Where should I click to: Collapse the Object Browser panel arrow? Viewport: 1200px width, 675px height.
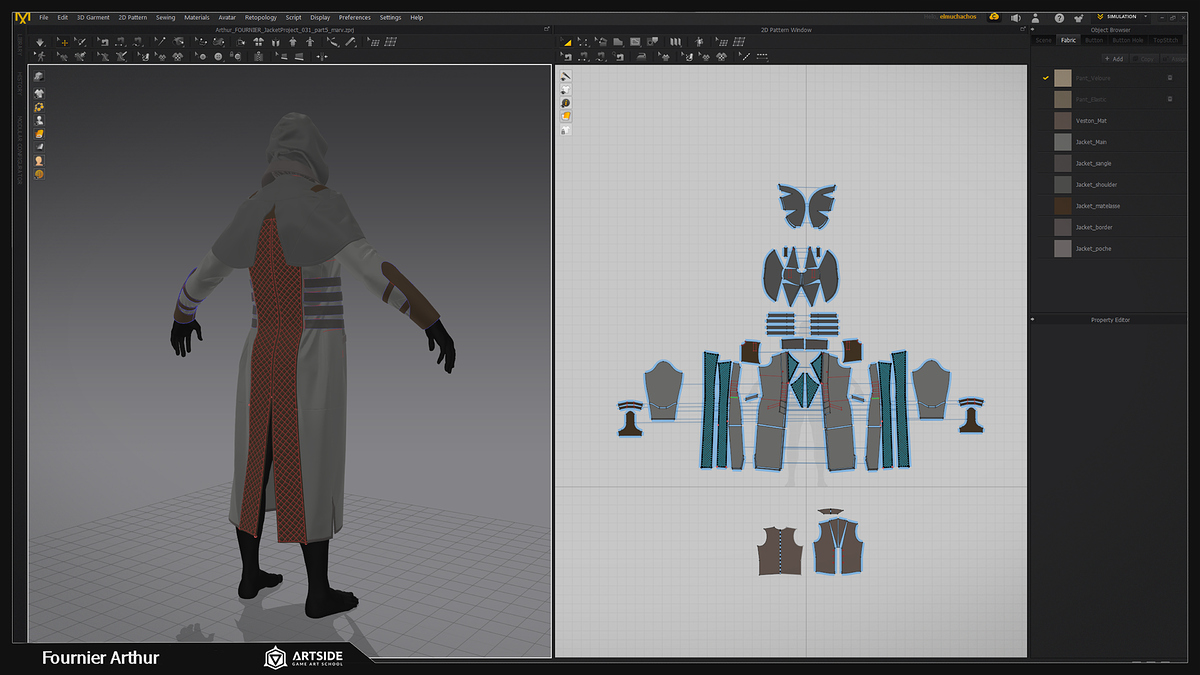coord(1034,30)
